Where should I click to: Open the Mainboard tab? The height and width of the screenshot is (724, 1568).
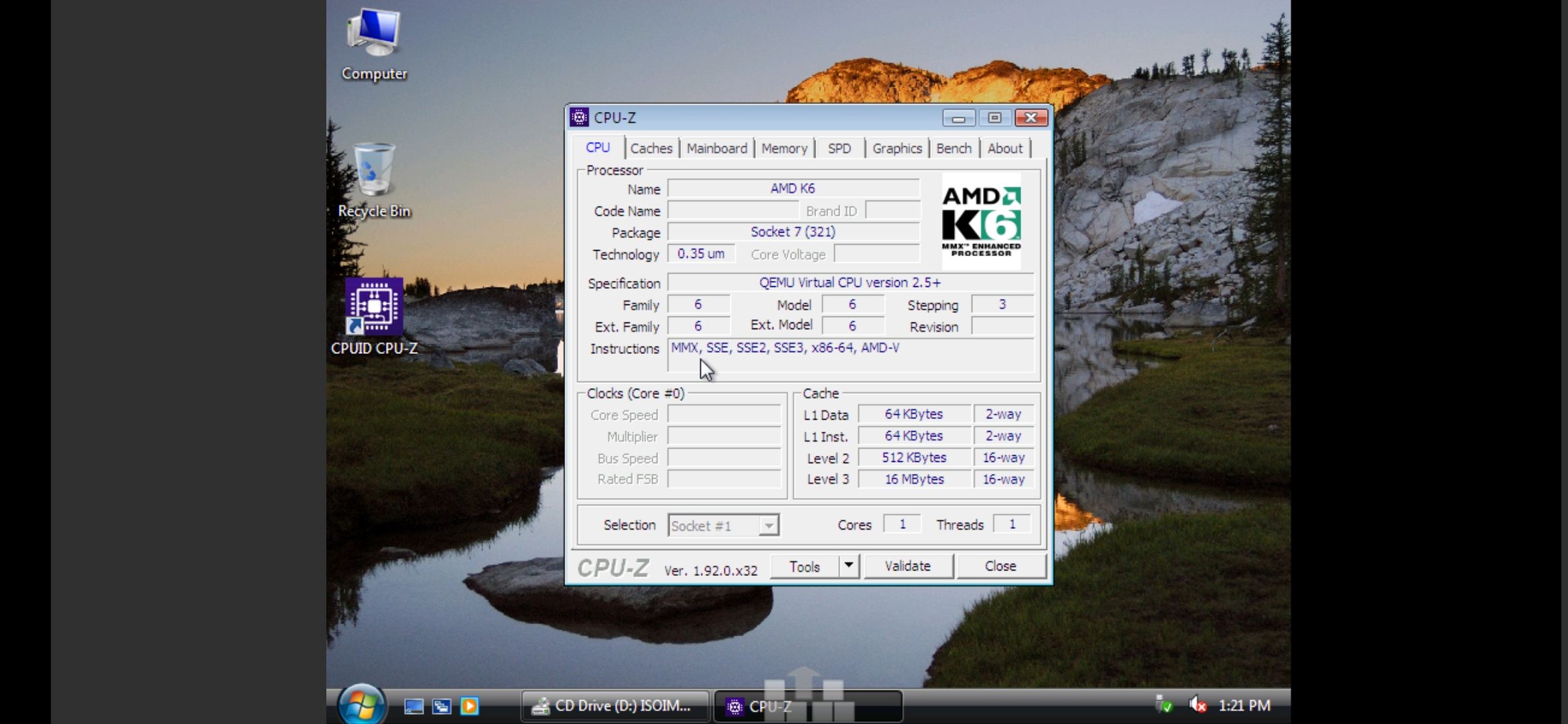click(716, 148)
